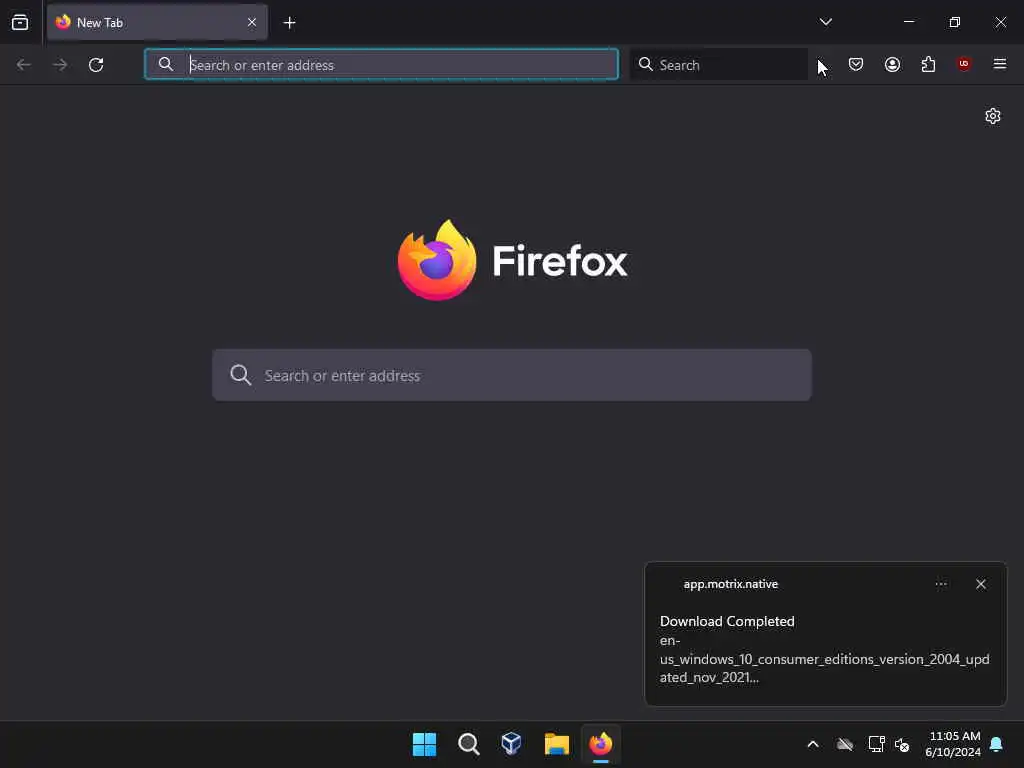The image size is (1024, 768).
Task: Focus the top address bar field
Action: pos(381,64)
